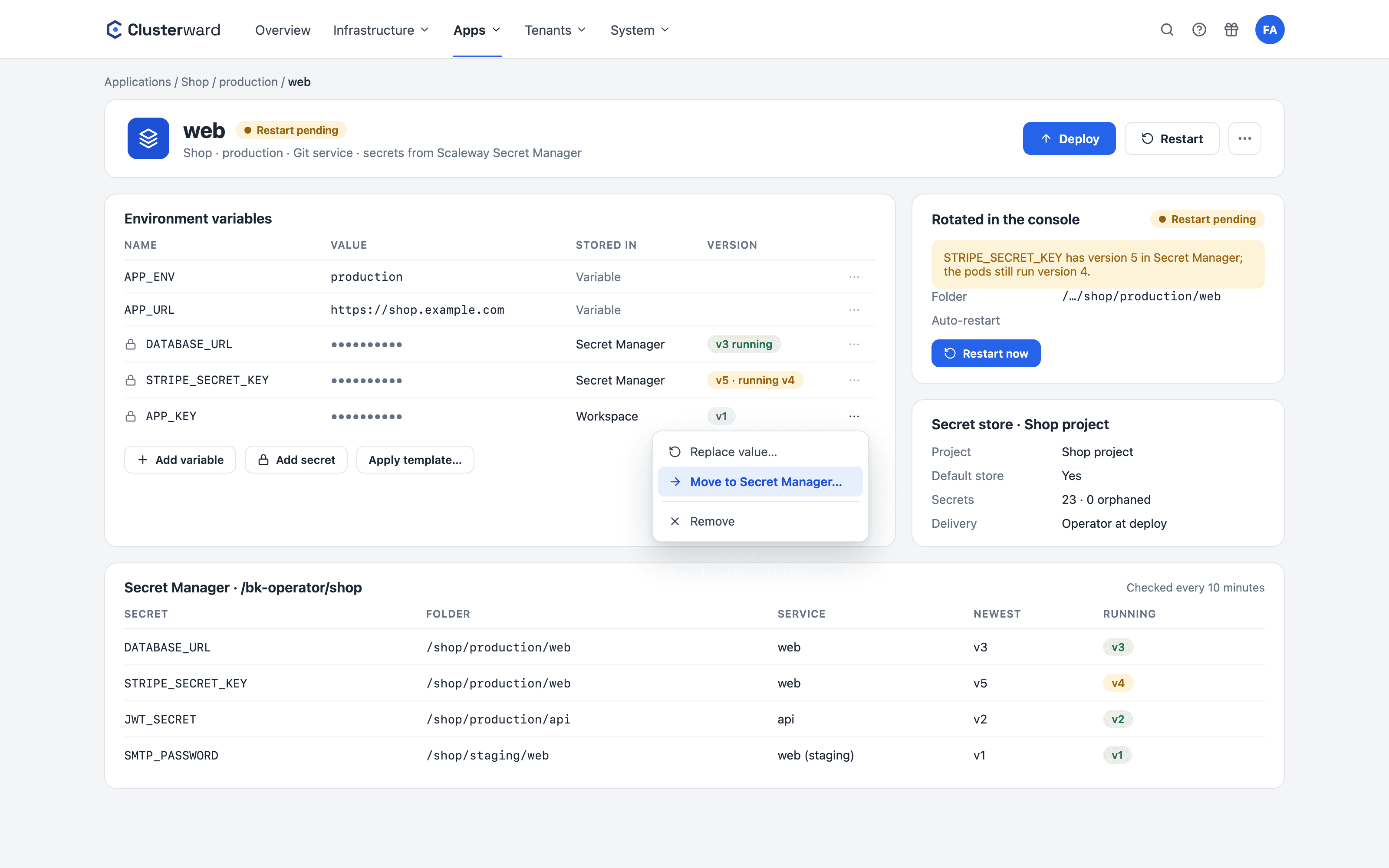Click the lock icon beside DATABASE_URL
Image resolution: width=1389 pixels, height=868 pixels.
[x=130, y=344]
